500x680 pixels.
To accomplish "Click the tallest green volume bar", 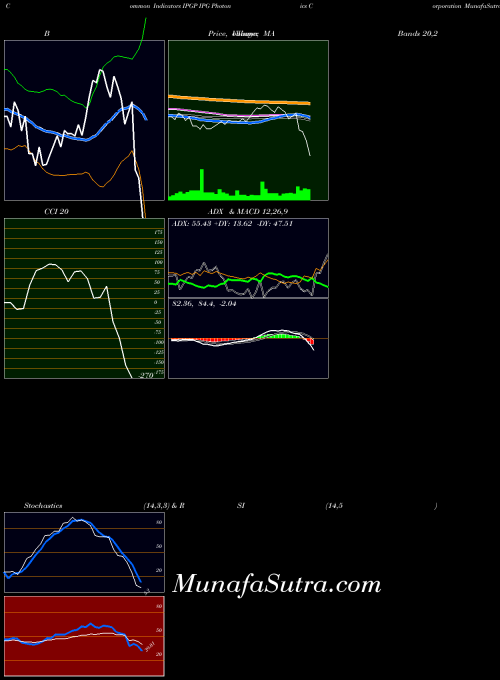I will [x=202, y=185].
